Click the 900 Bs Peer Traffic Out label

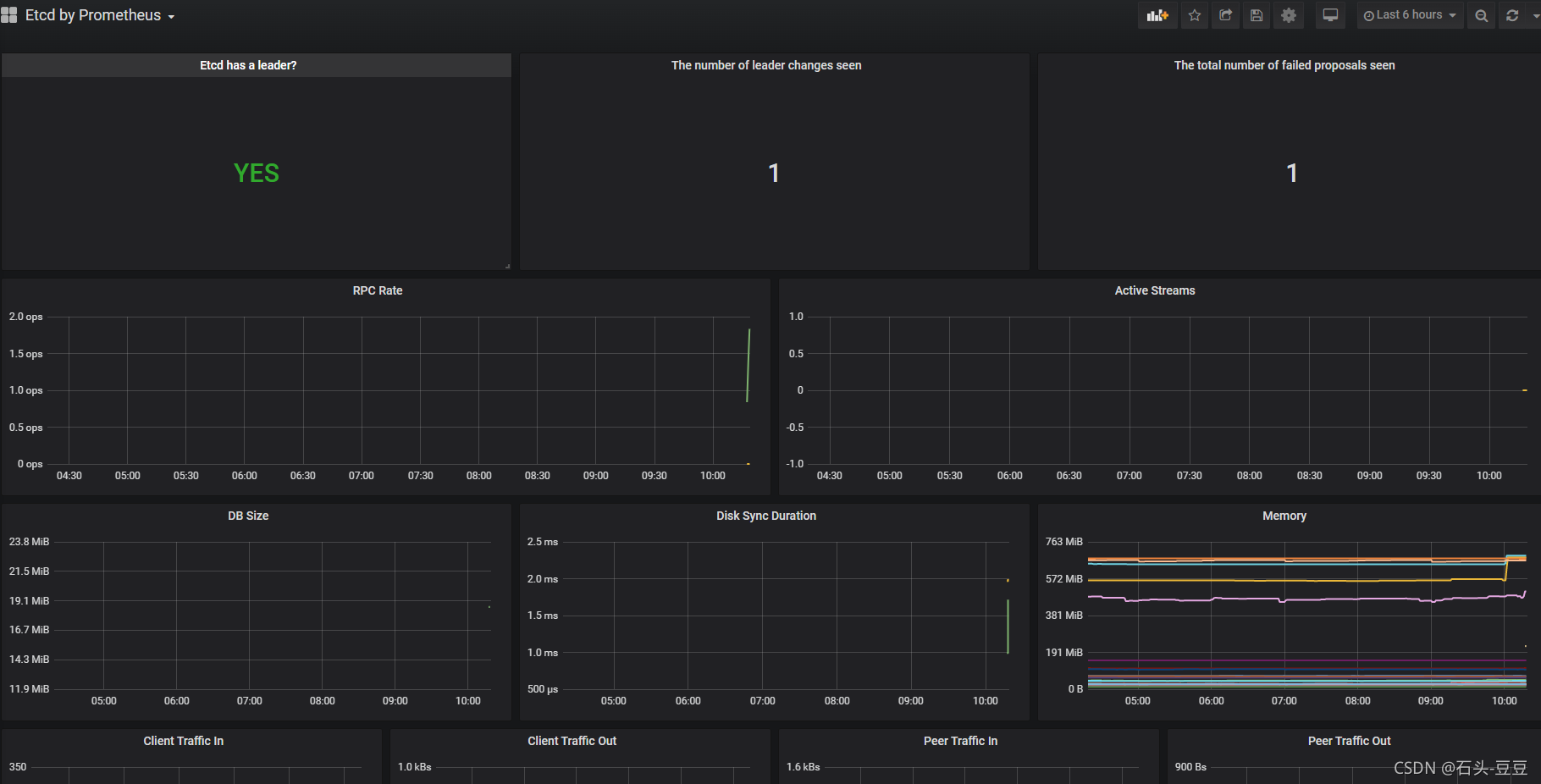pos(1190,767)
